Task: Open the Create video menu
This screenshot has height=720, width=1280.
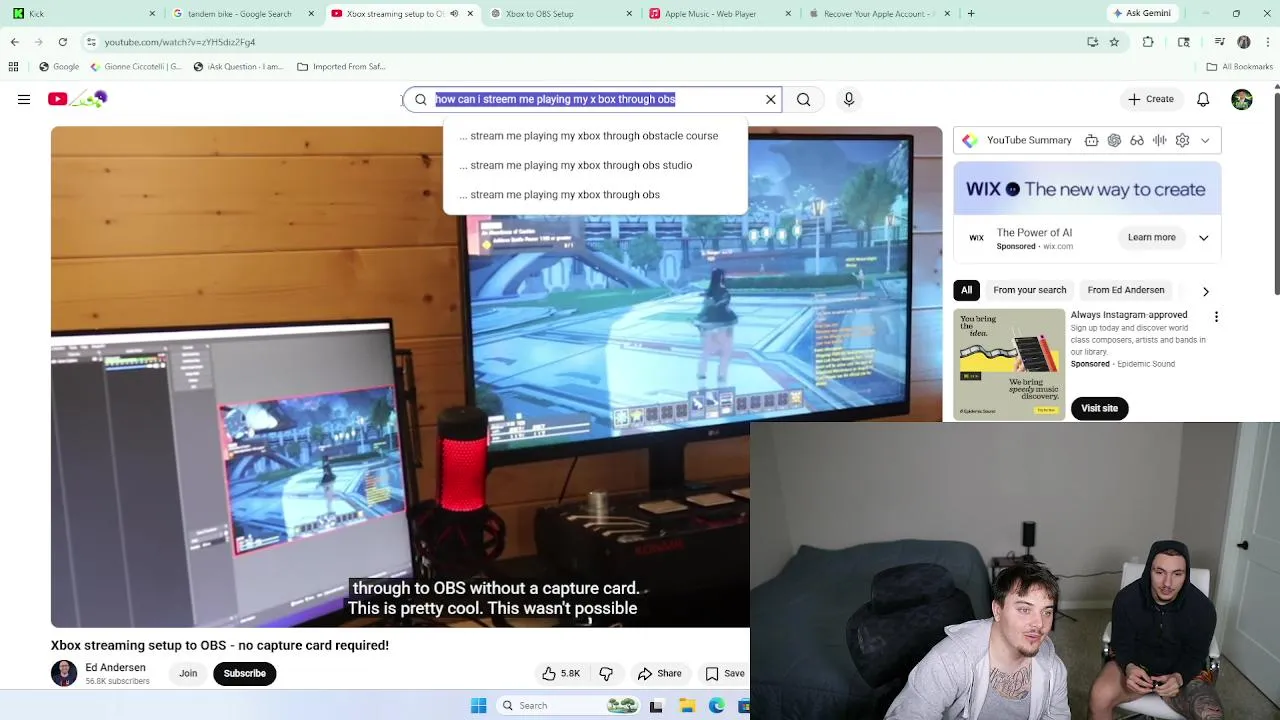Action: point(1151,99)
